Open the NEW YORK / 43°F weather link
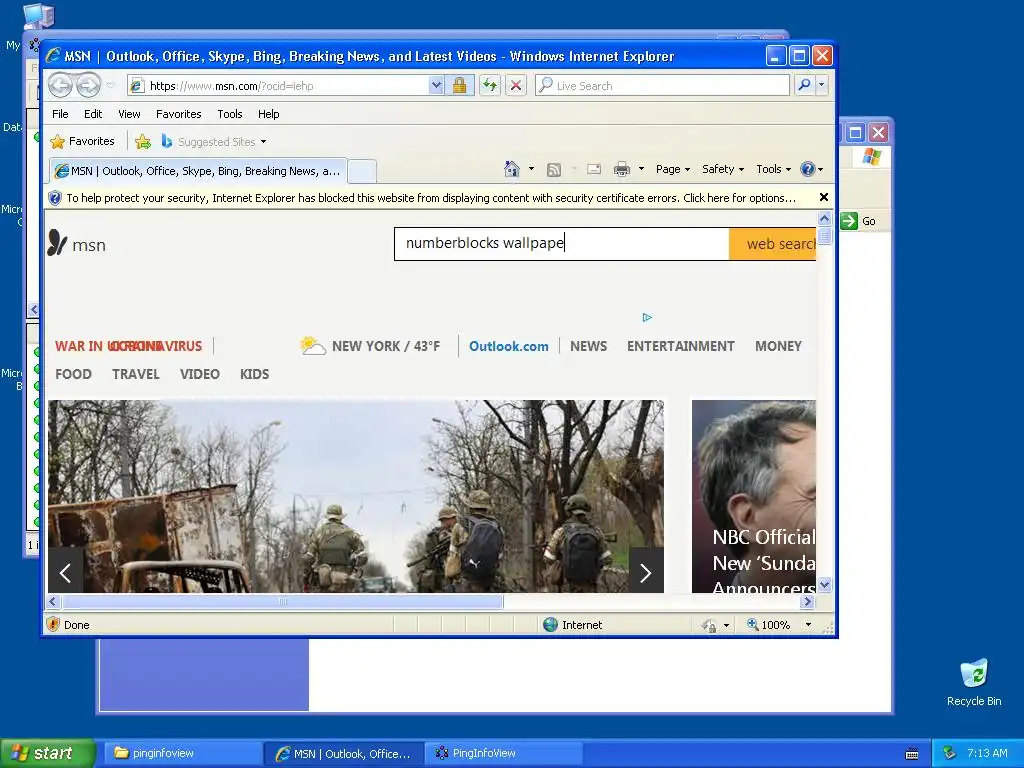 click(386, 346)
